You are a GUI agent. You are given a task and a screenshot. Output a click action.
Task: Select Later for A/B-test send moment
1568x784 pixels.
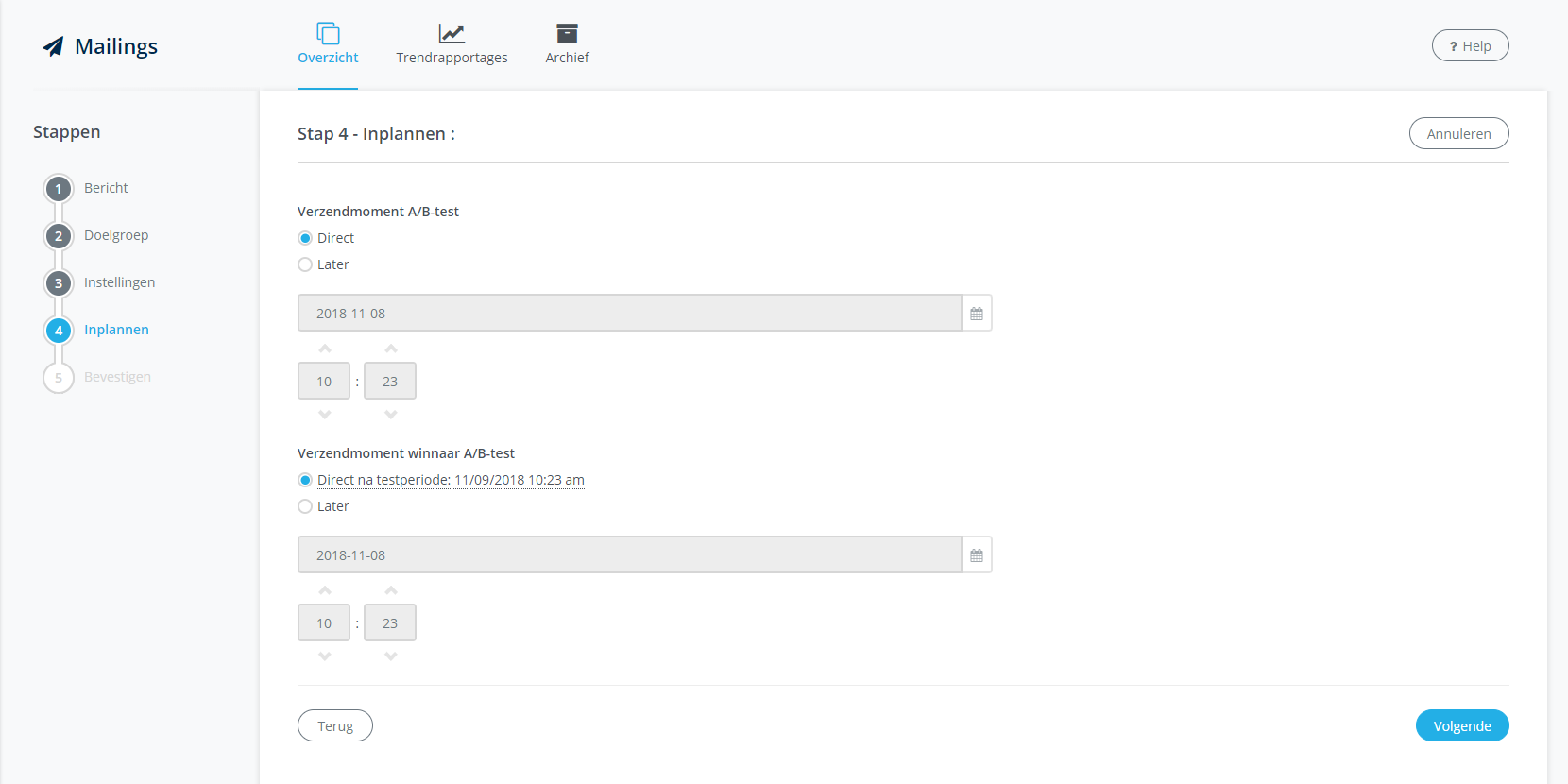(x=305, y=264)
